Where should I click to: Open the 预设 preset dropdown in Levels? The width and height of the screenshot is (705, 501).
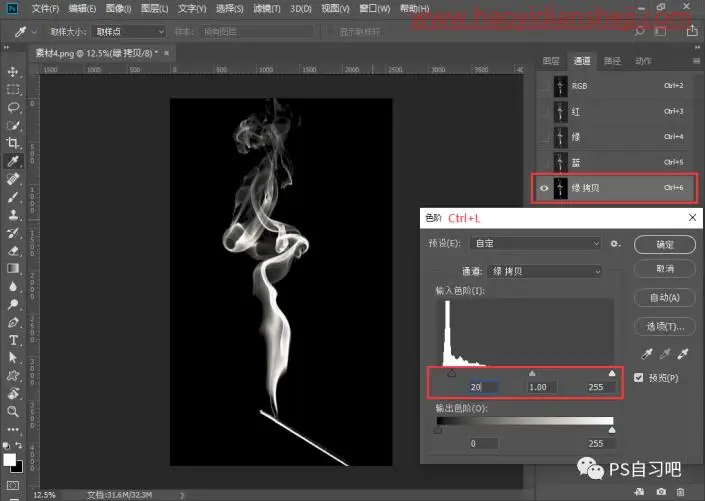click(535, 244)
